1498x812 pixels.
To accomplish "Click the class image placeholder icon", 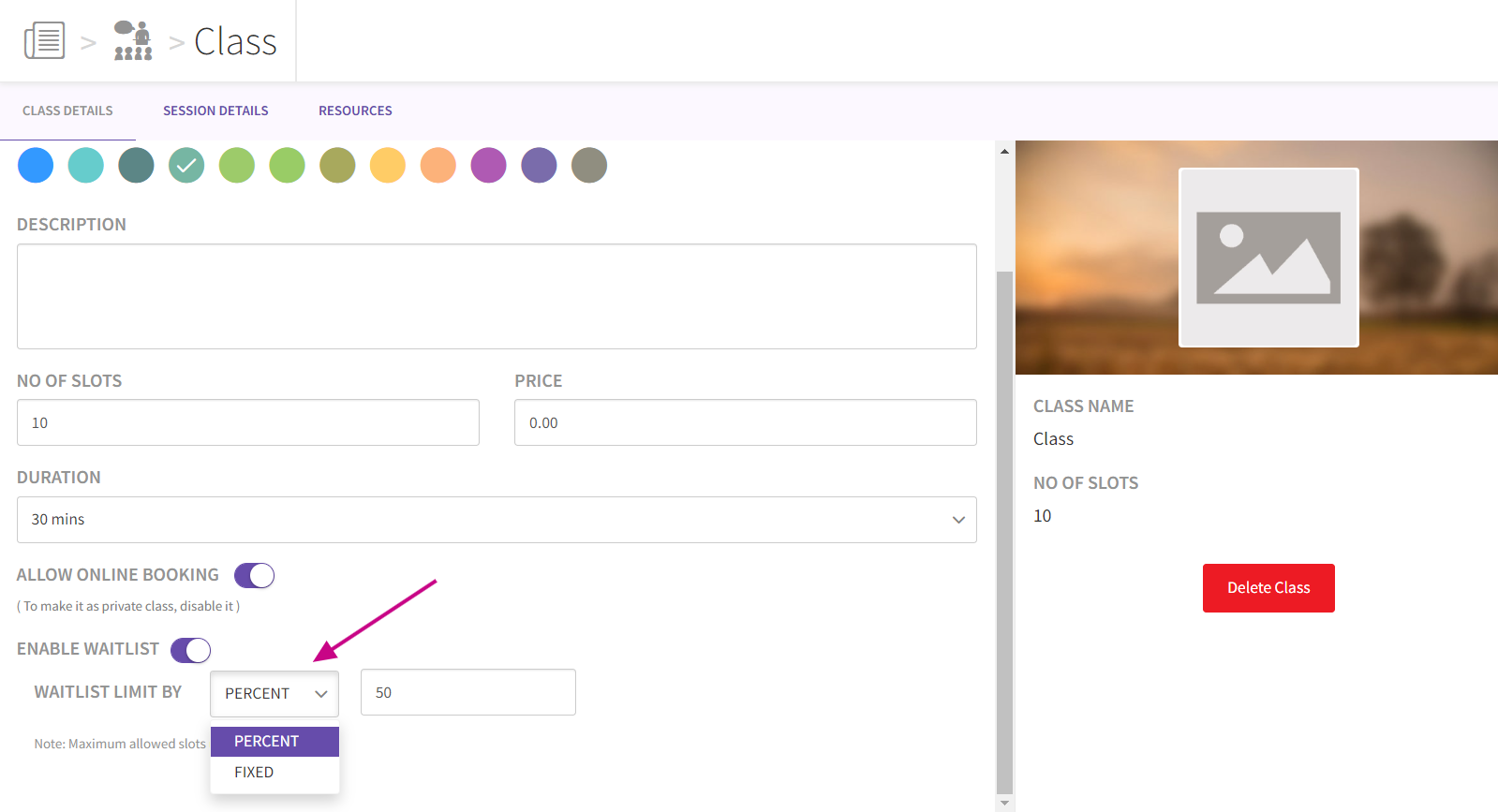I will (1268, 258).
